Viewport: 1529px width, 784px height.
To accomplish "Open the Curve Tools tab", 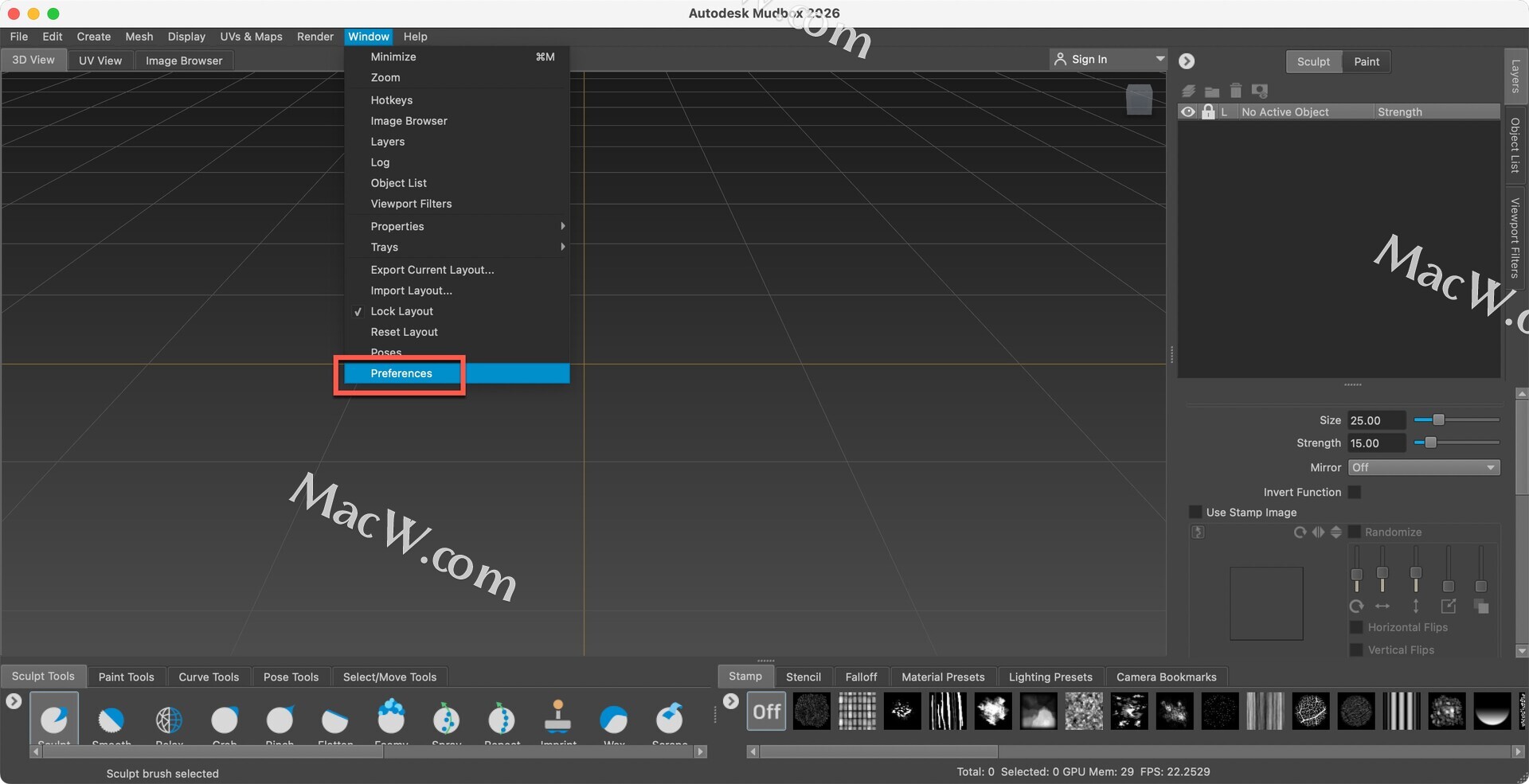I will pyautogui.click(x=209, y=677).
